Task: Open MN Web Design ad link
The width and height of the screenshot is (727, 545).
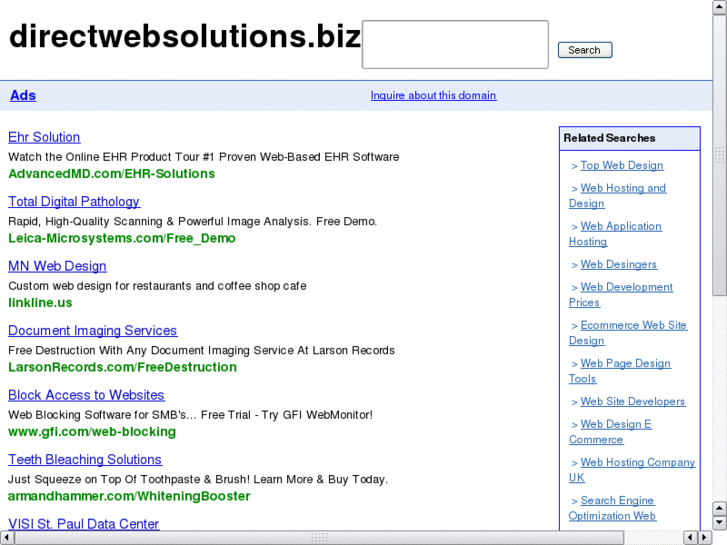Action: pyautogui.click(x=57, y=266)
